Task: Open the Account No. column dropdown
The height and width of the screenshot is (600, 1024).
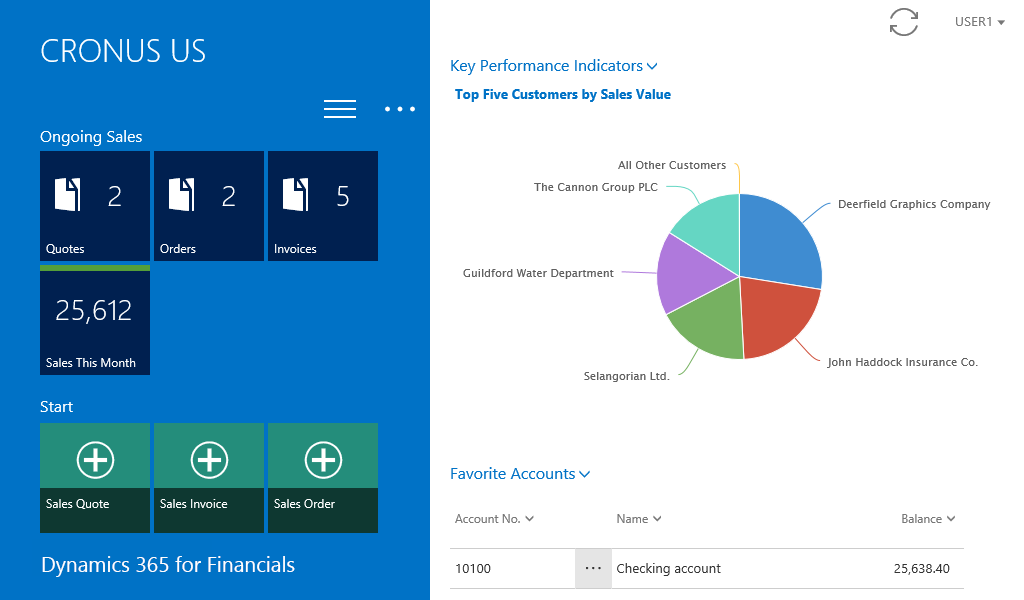Action: [x=494, y=519]
